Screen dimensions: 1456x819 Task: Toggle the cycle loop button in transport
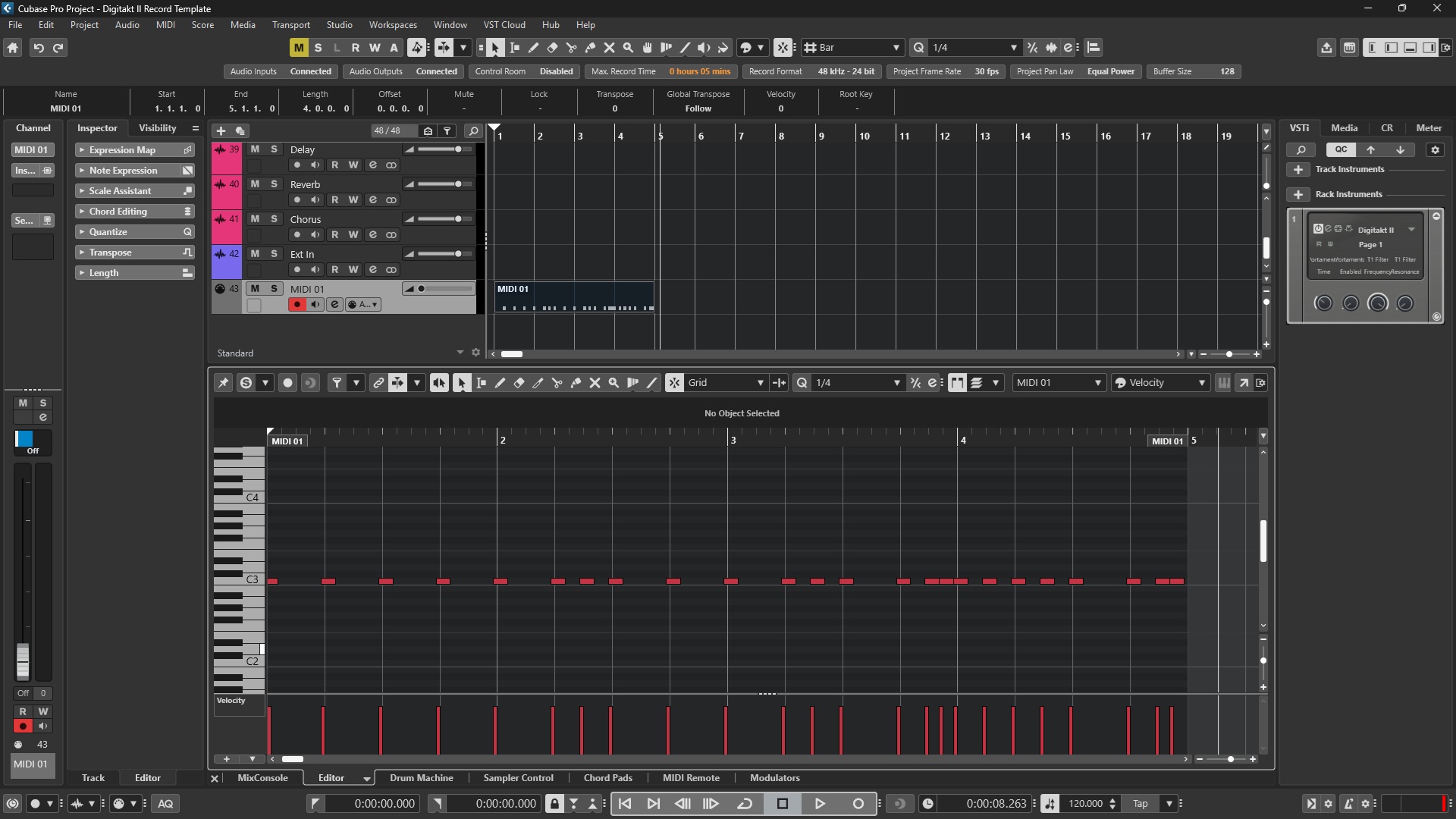(745, 804)
